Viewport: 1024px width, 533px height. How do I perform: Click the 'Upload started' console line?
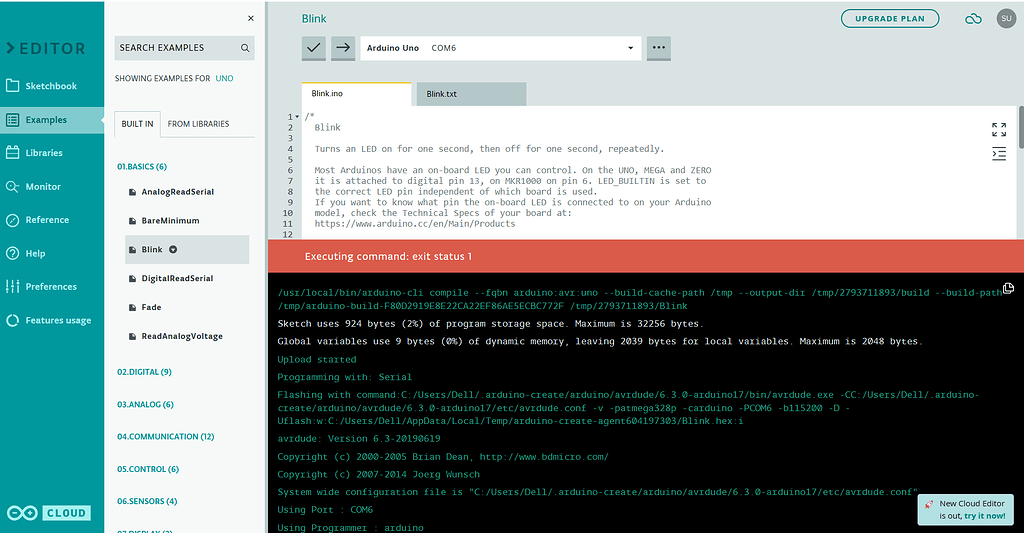[x=317, y=359]
